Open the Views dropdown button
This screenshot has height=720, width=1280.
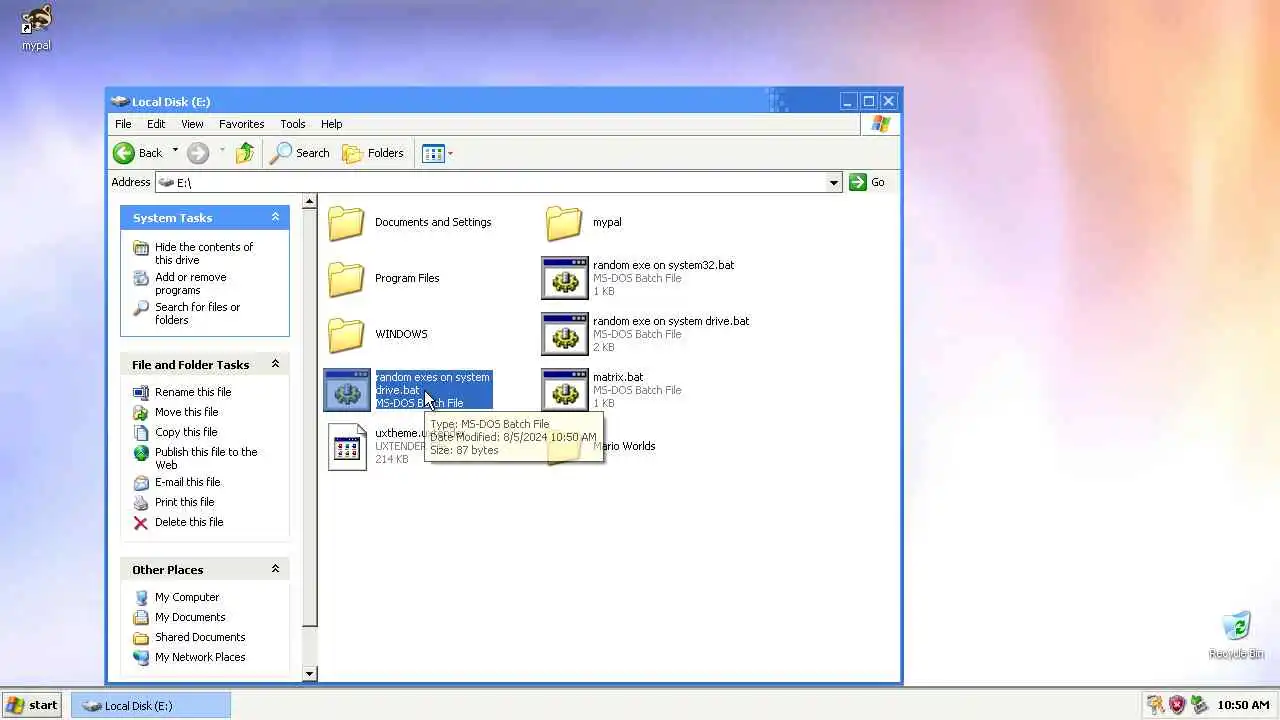point(438,153)
